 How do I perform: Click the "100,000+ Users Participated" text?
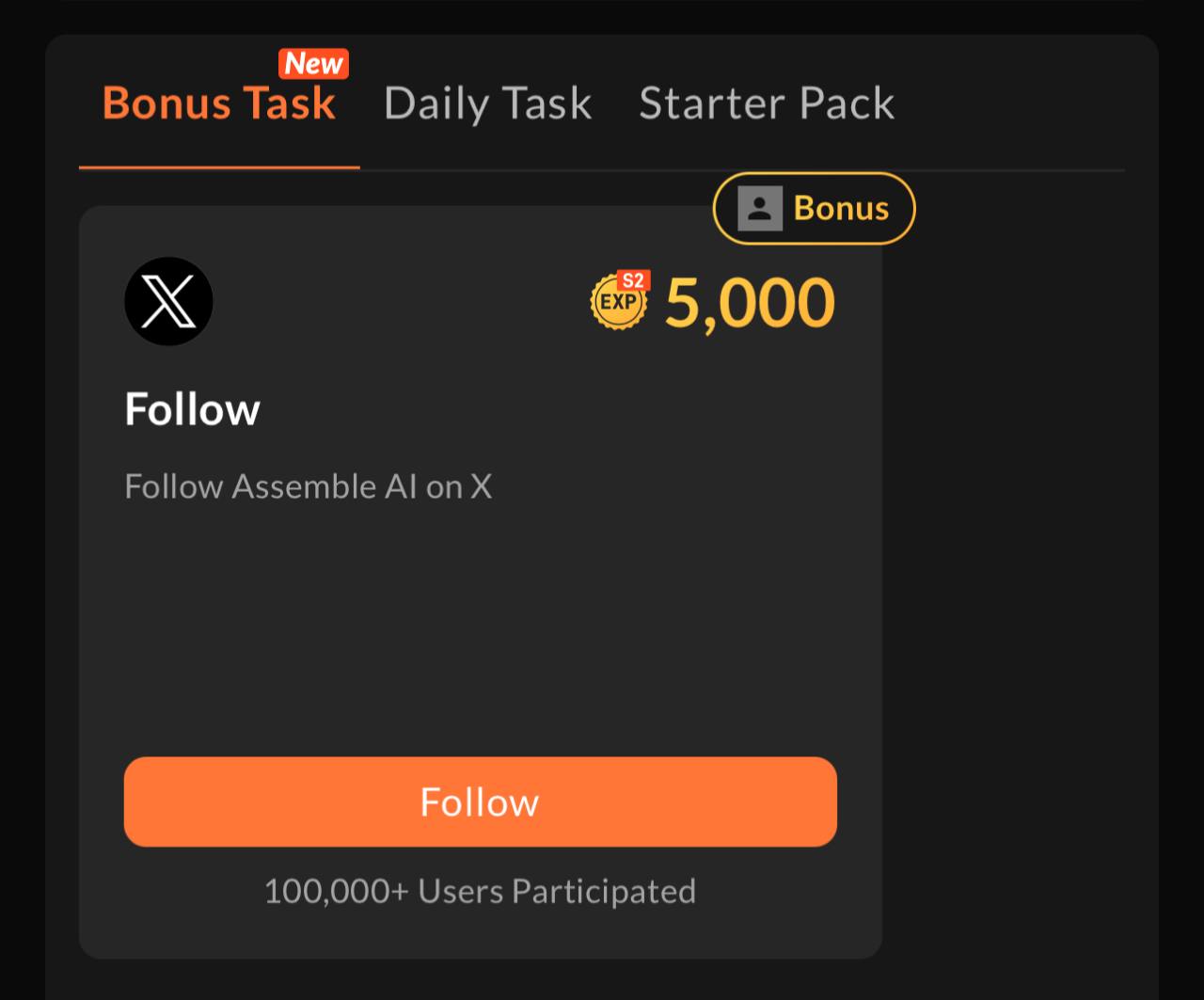[480, 891]
